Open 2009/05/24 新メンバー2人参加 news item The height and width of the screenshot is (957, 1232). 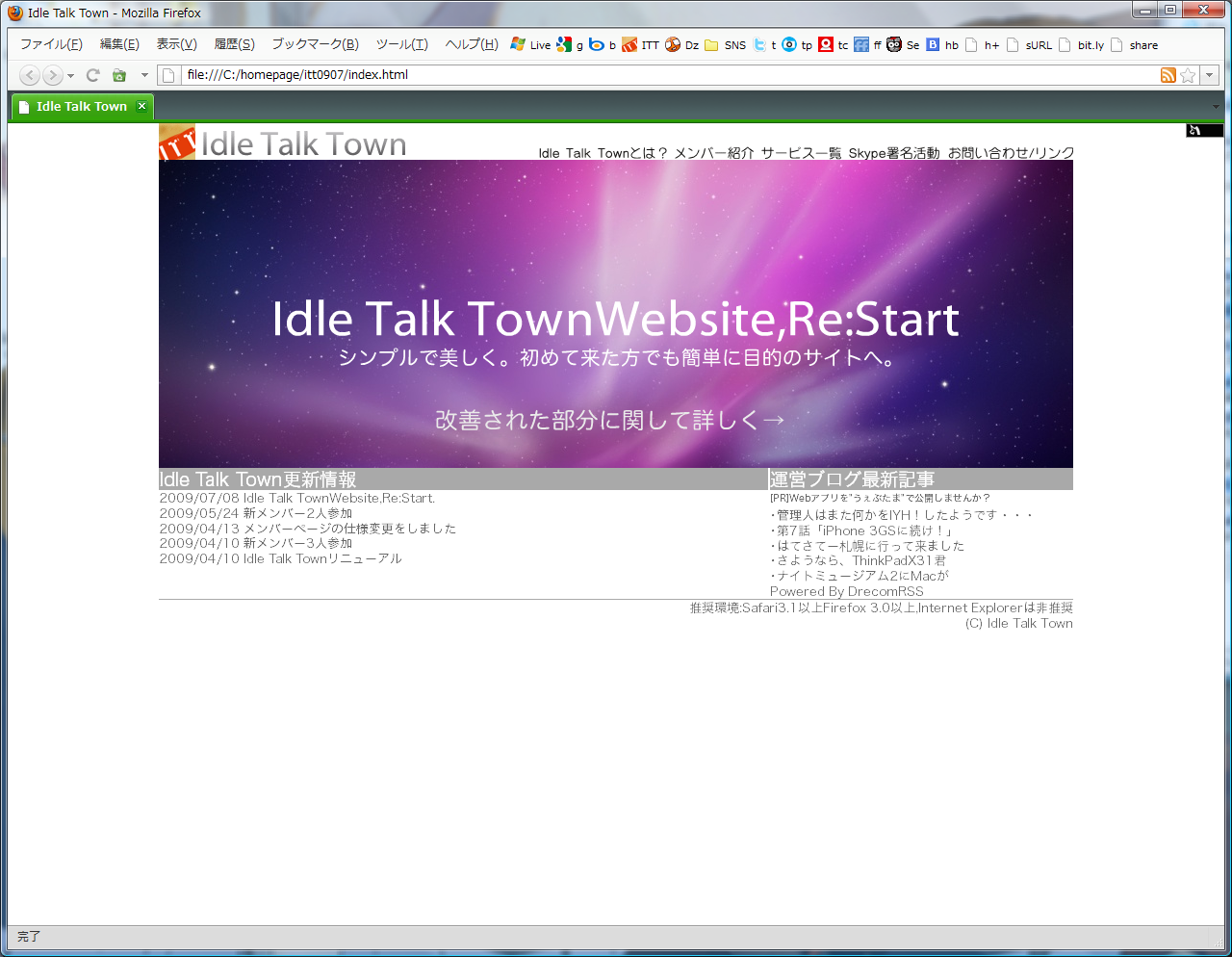256,513
